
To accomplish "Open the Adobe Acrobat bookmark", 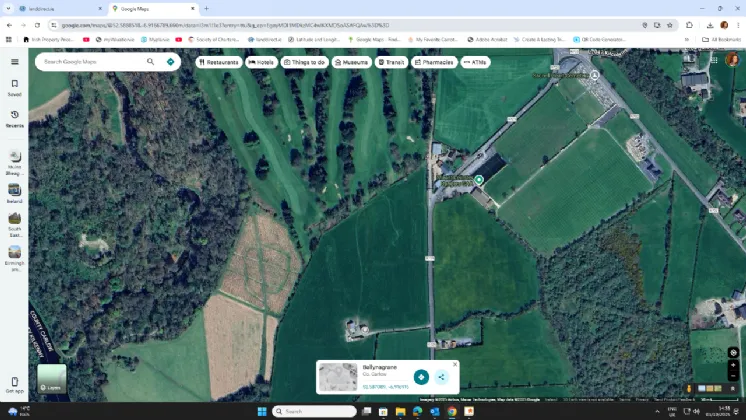I will (487, 39).
